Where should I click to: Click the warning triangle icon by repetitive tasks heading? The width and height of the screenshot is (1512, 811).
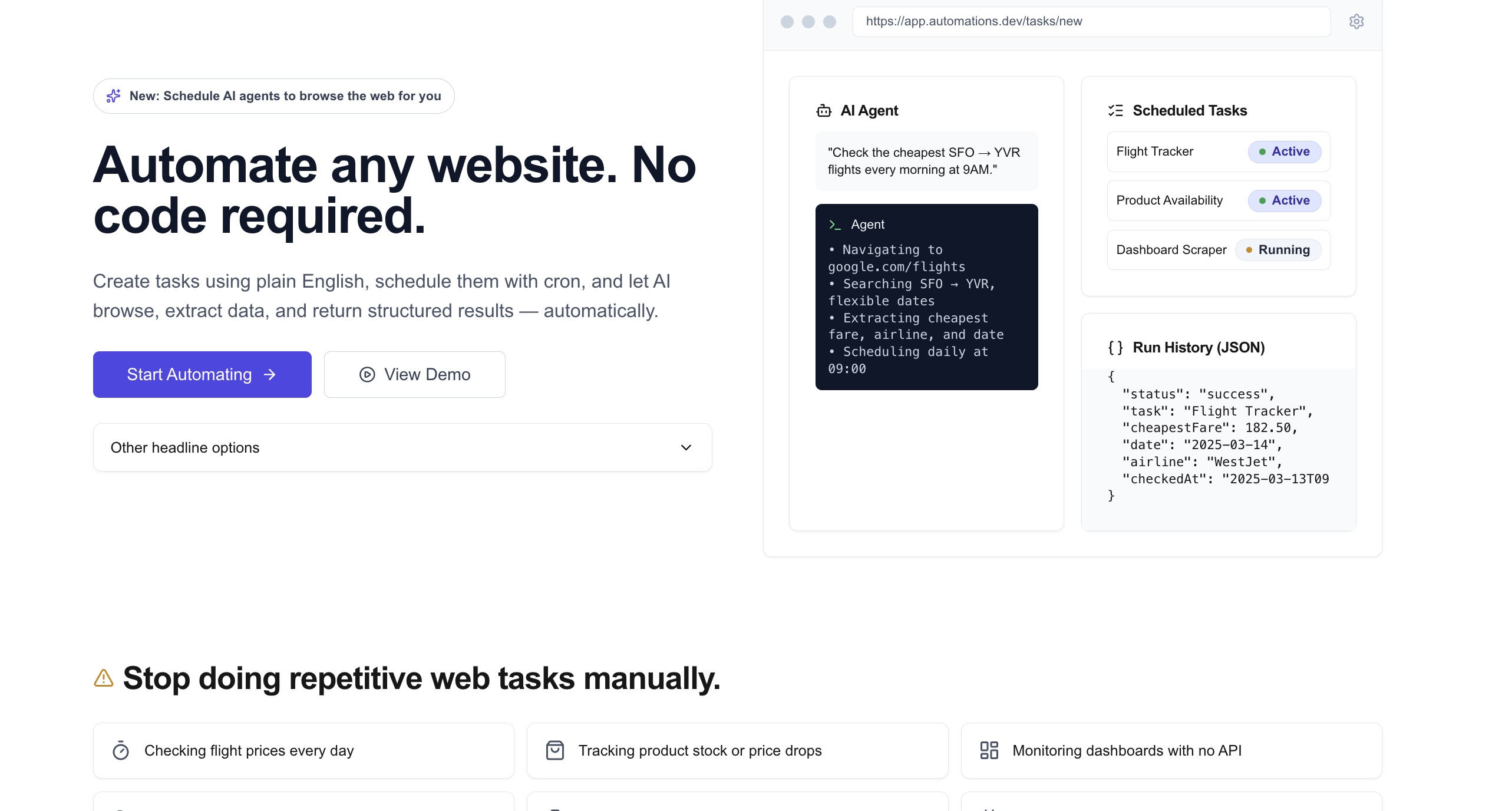[104, 678]
